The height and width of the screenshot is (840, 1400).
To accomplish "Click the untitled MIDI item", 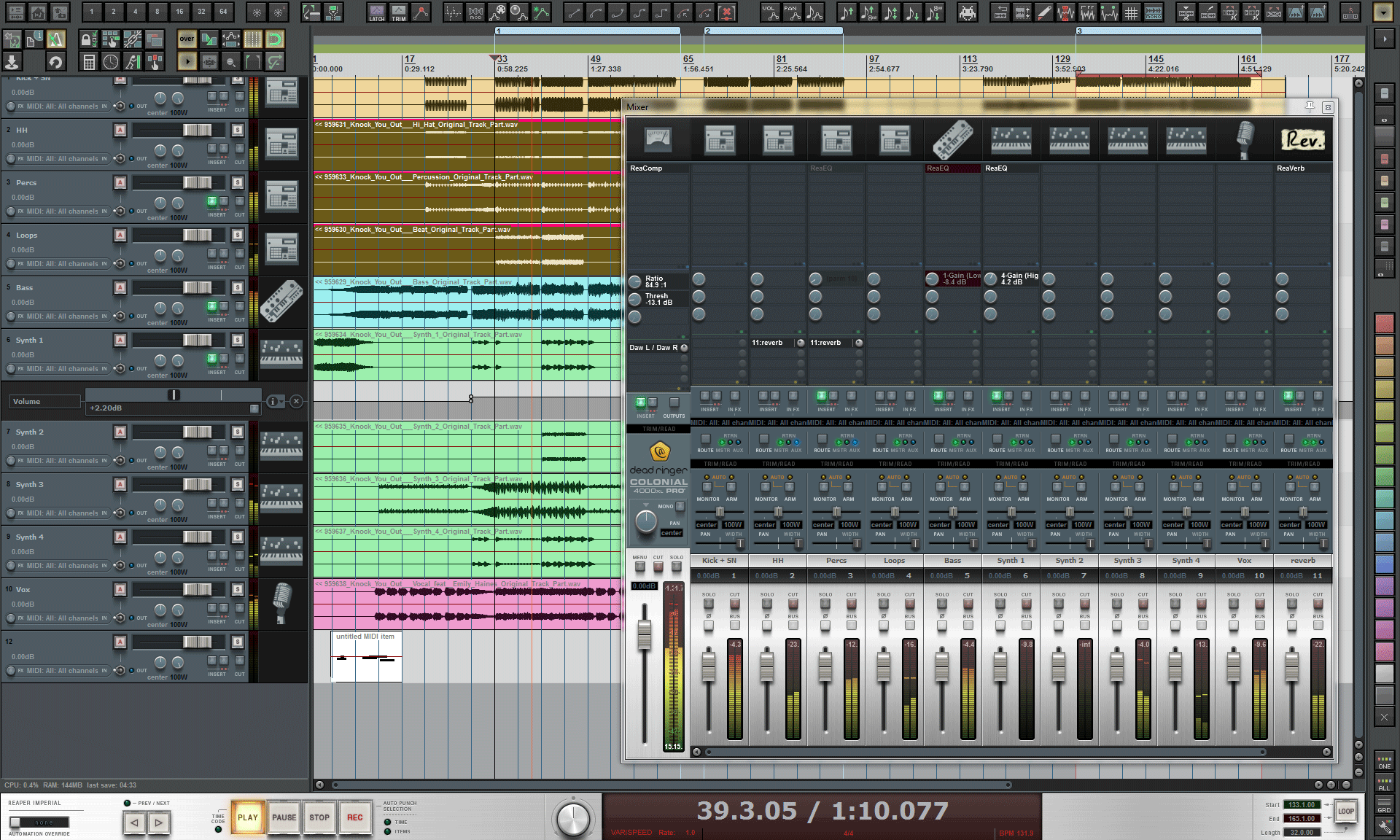I will pyautogui.click(x=367, y=656).
